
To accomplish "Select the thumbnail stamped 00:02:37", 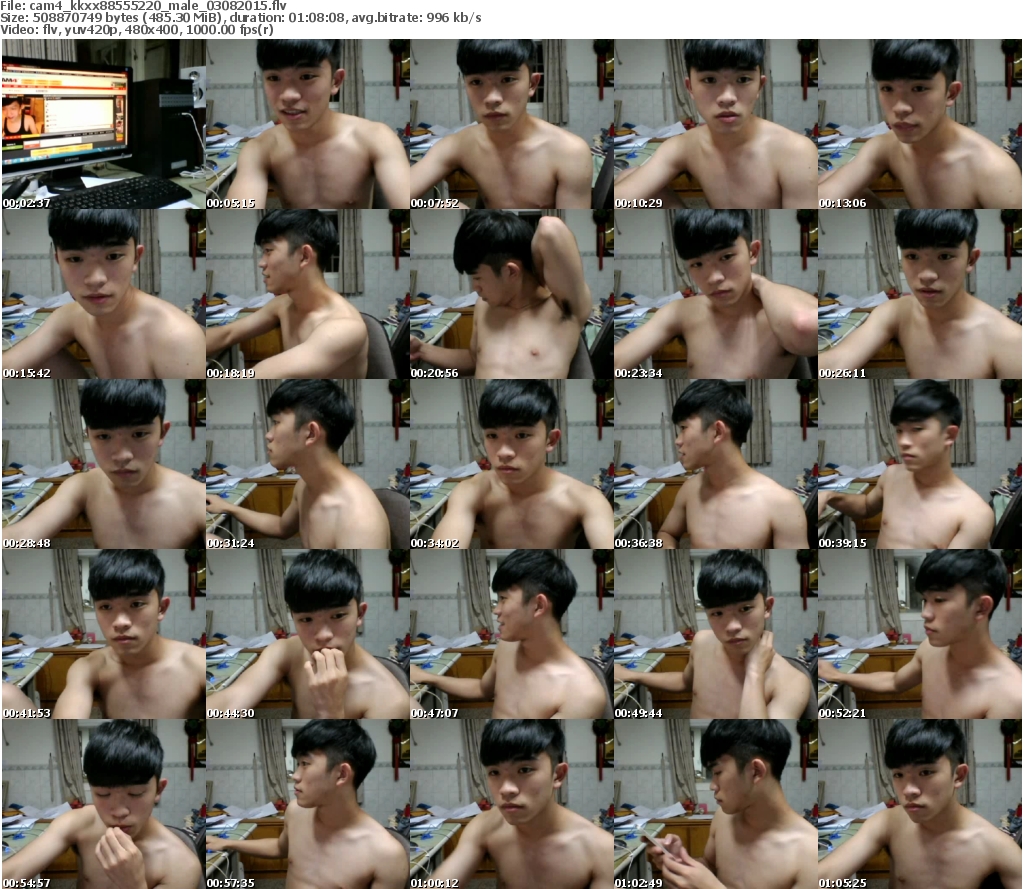I will point(104,124).
